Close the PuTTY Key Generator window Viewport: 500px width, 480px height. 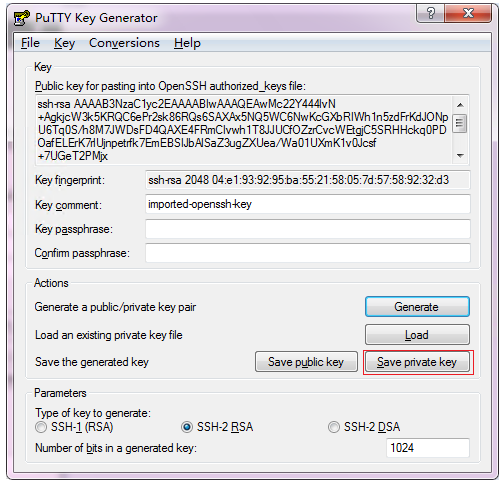tap(468, 14)
